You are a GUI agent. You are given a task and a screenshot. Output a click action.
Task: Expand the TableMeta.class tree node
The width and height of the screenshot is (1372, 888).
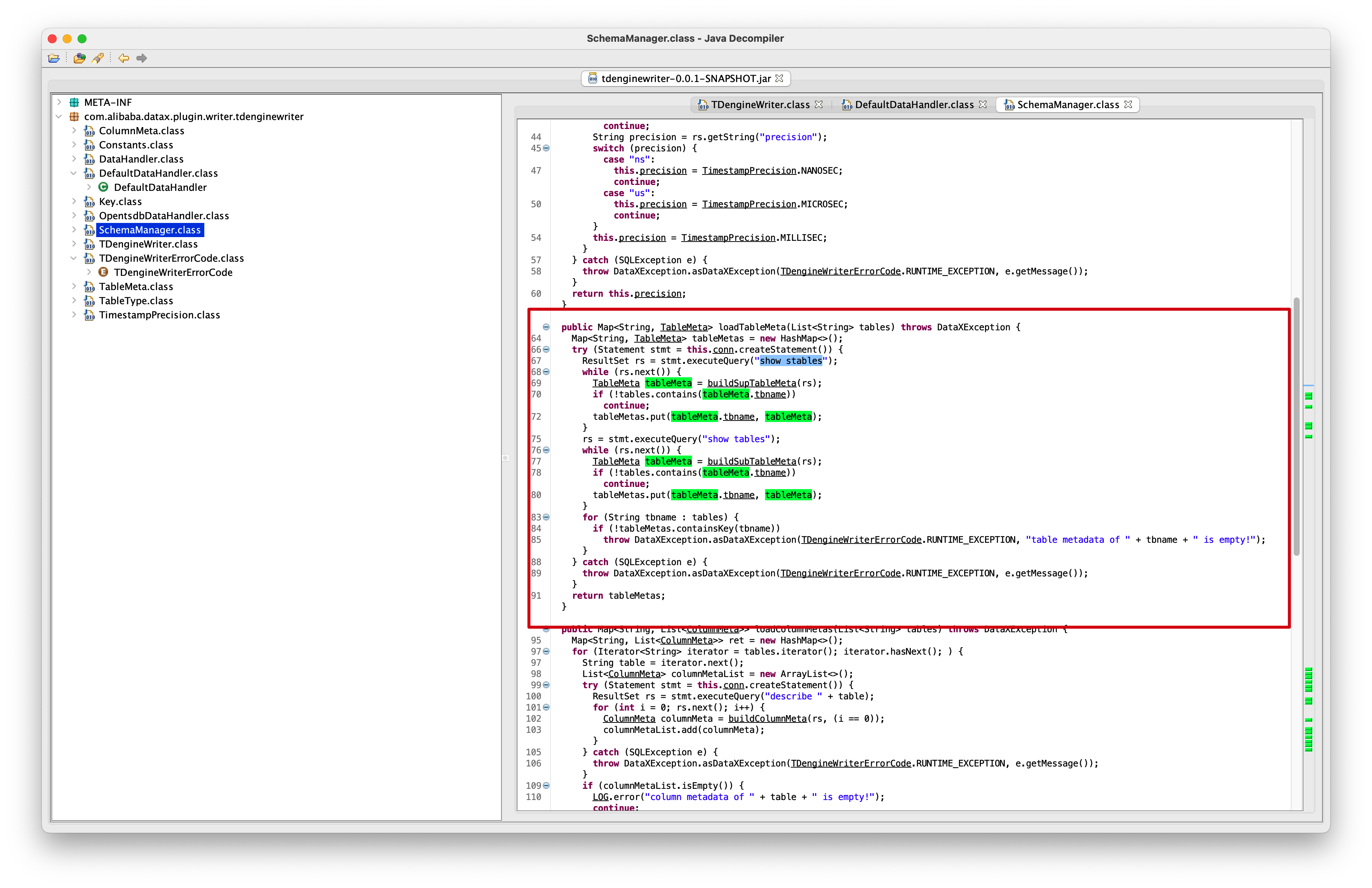[x=74, y=286]
